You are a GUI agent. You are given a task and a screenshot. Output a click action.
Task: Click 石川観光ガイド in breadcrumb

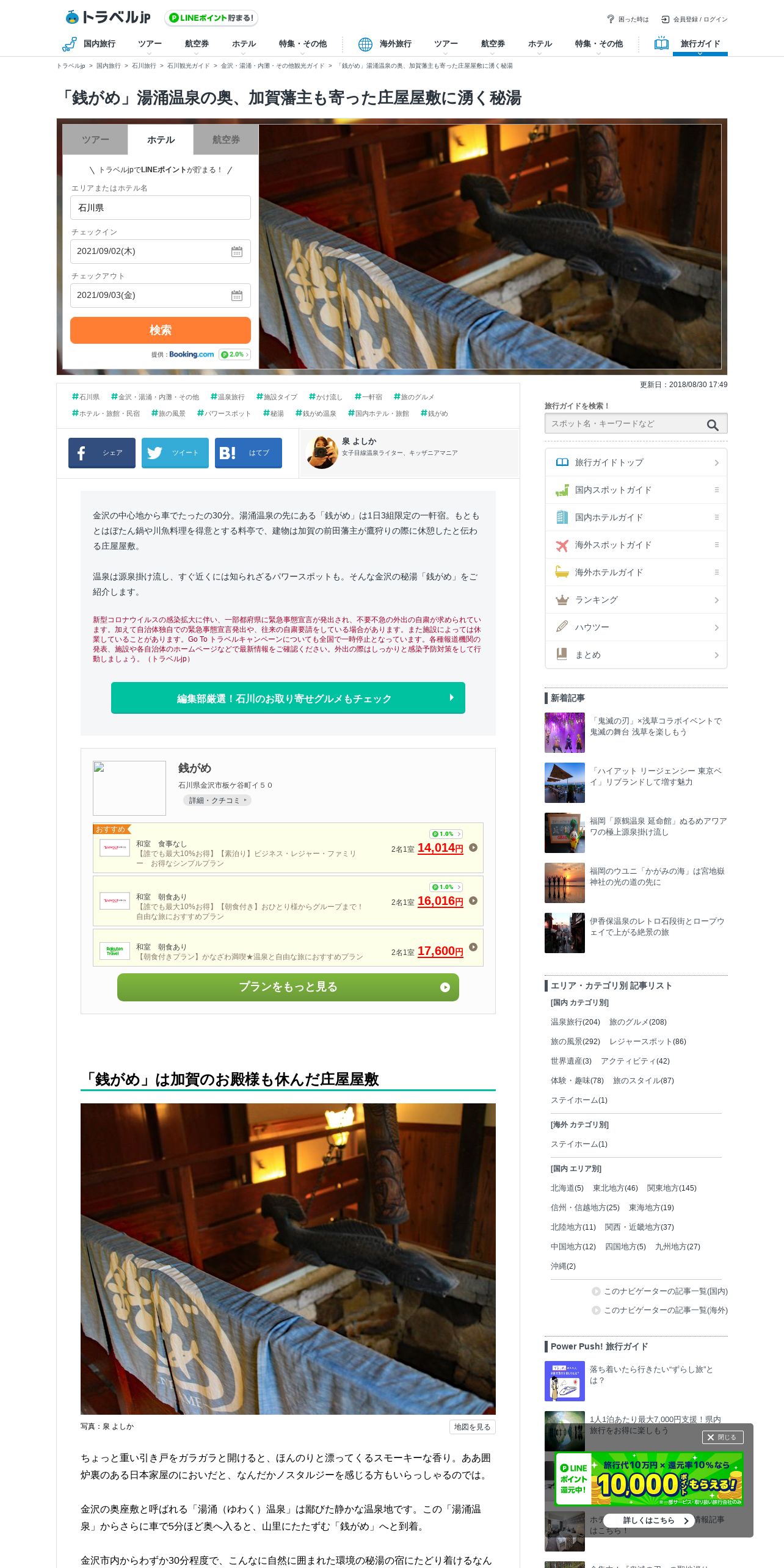(x=188, y=66)
